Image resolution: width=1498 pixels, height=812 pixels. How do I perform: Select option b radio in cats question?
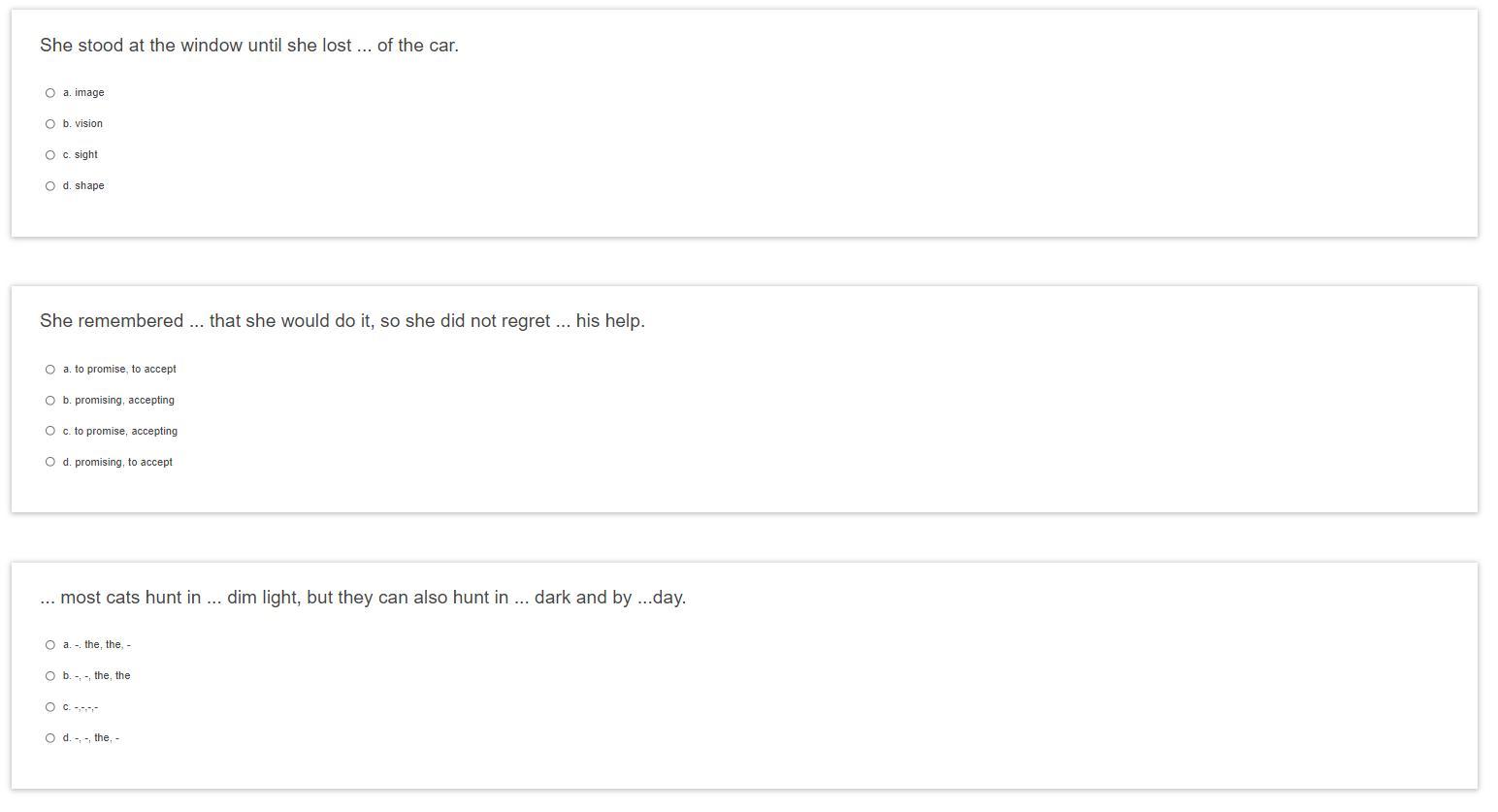click(50, 676)
